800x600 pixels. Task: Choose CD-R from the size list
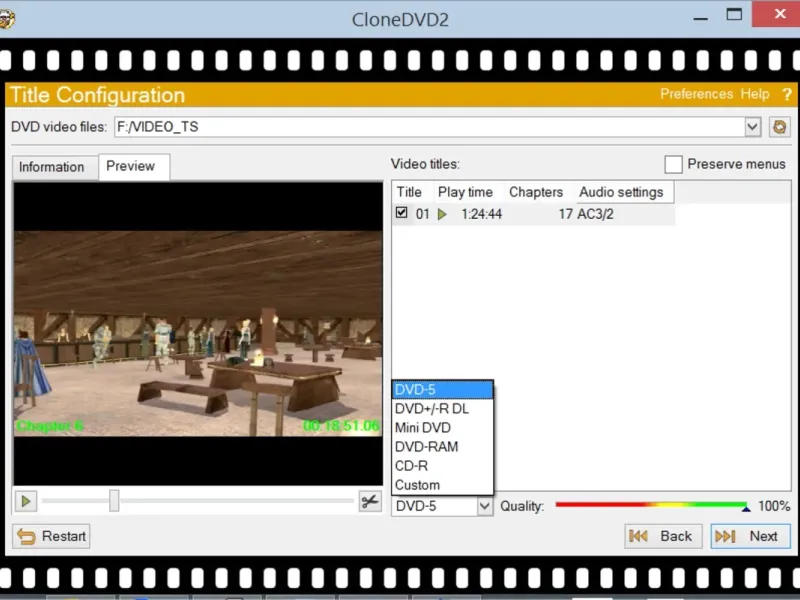click(442, 466)
